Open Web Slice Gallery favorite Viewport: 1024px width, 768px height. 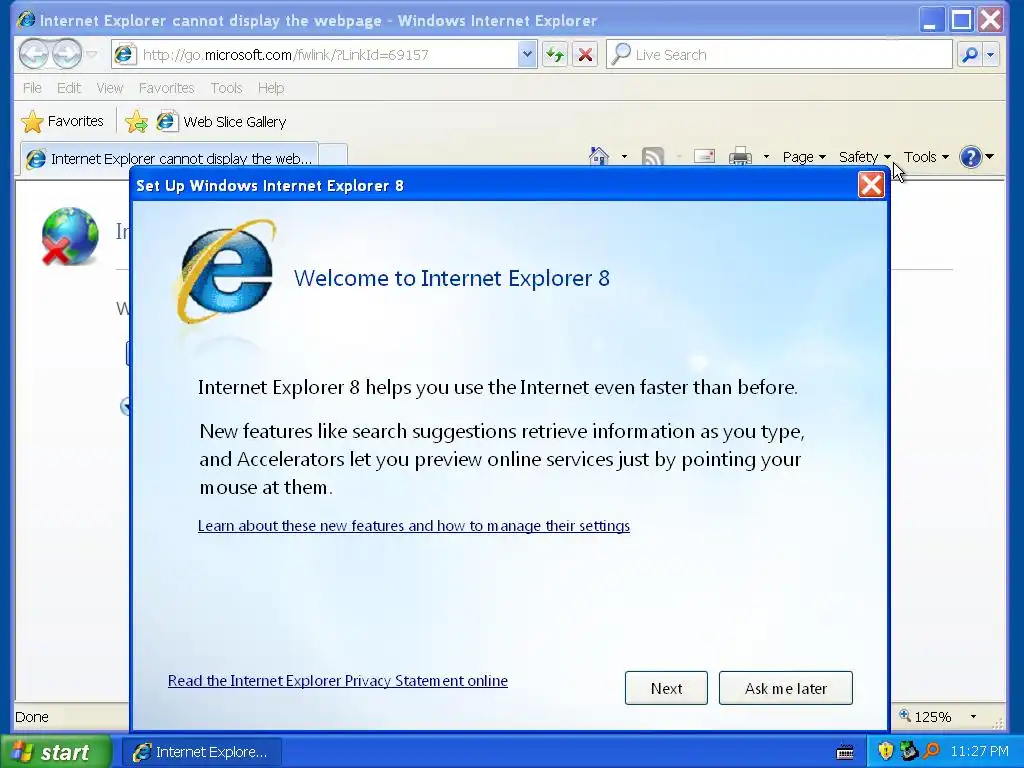click(222, 121)
